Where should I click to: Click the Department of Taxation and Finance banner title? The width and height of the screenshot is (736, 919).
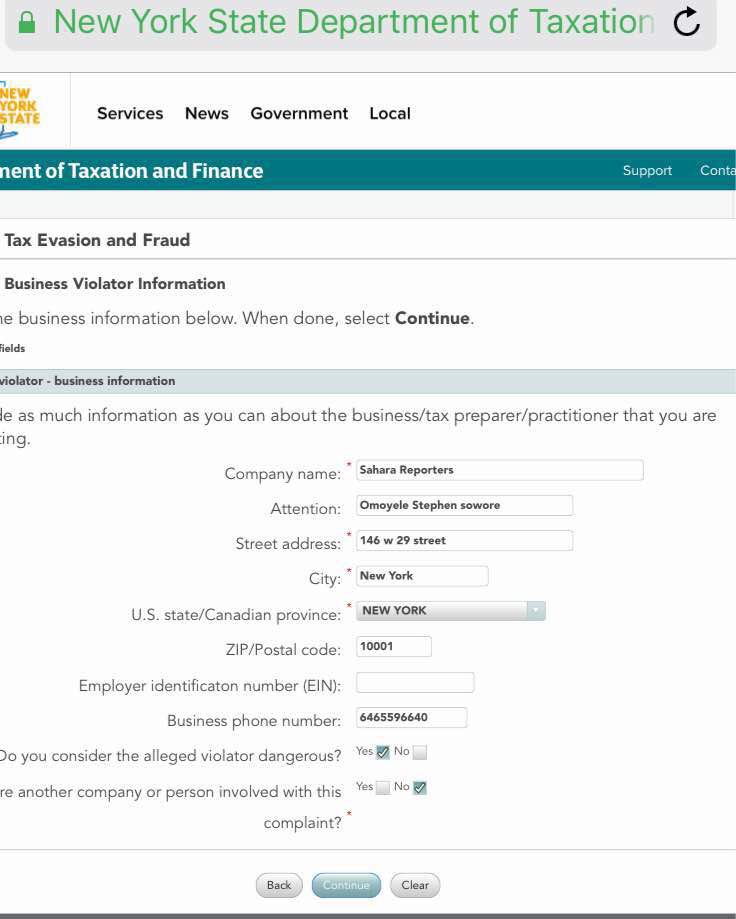click(x=132, y=171)
